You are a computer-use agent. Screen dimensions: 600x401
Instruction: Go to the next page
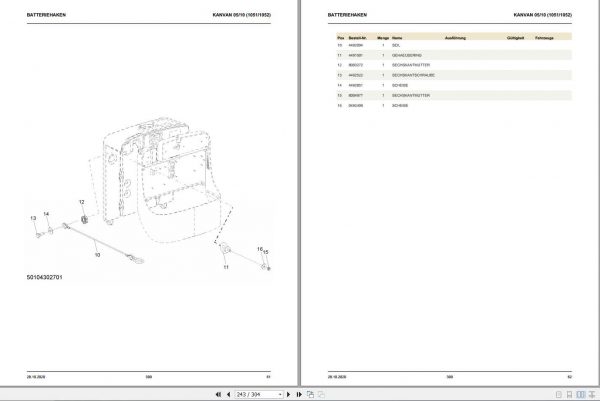pyautogui.click(x=289, y=394)
